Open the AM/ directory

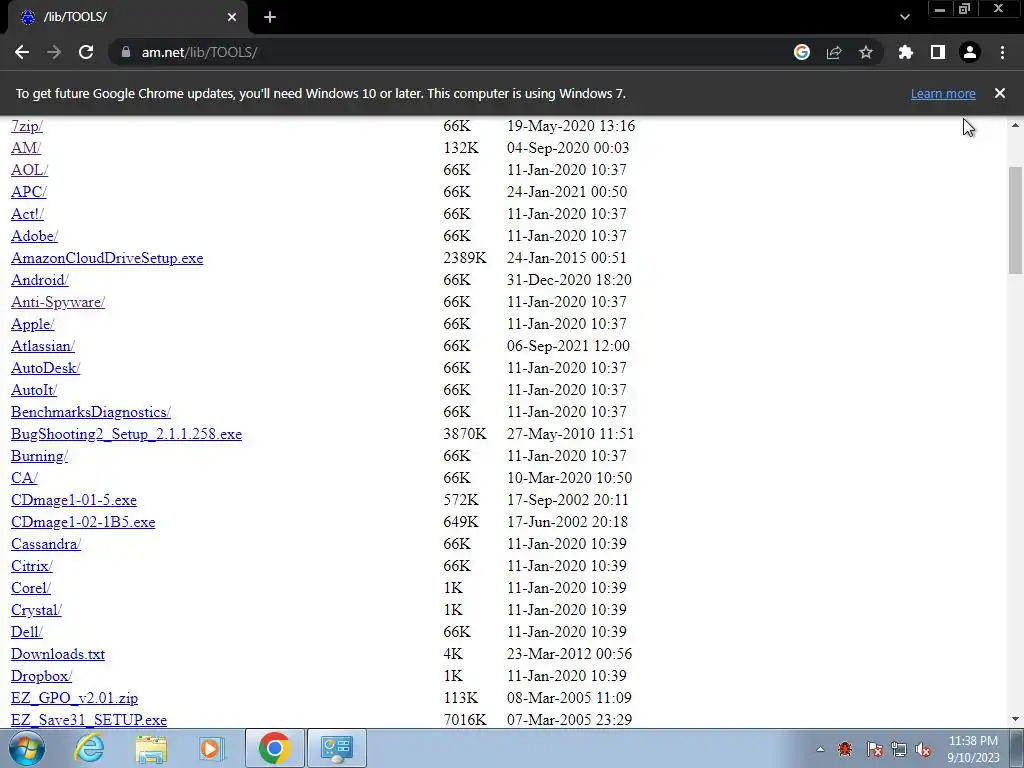click(25, 148)
